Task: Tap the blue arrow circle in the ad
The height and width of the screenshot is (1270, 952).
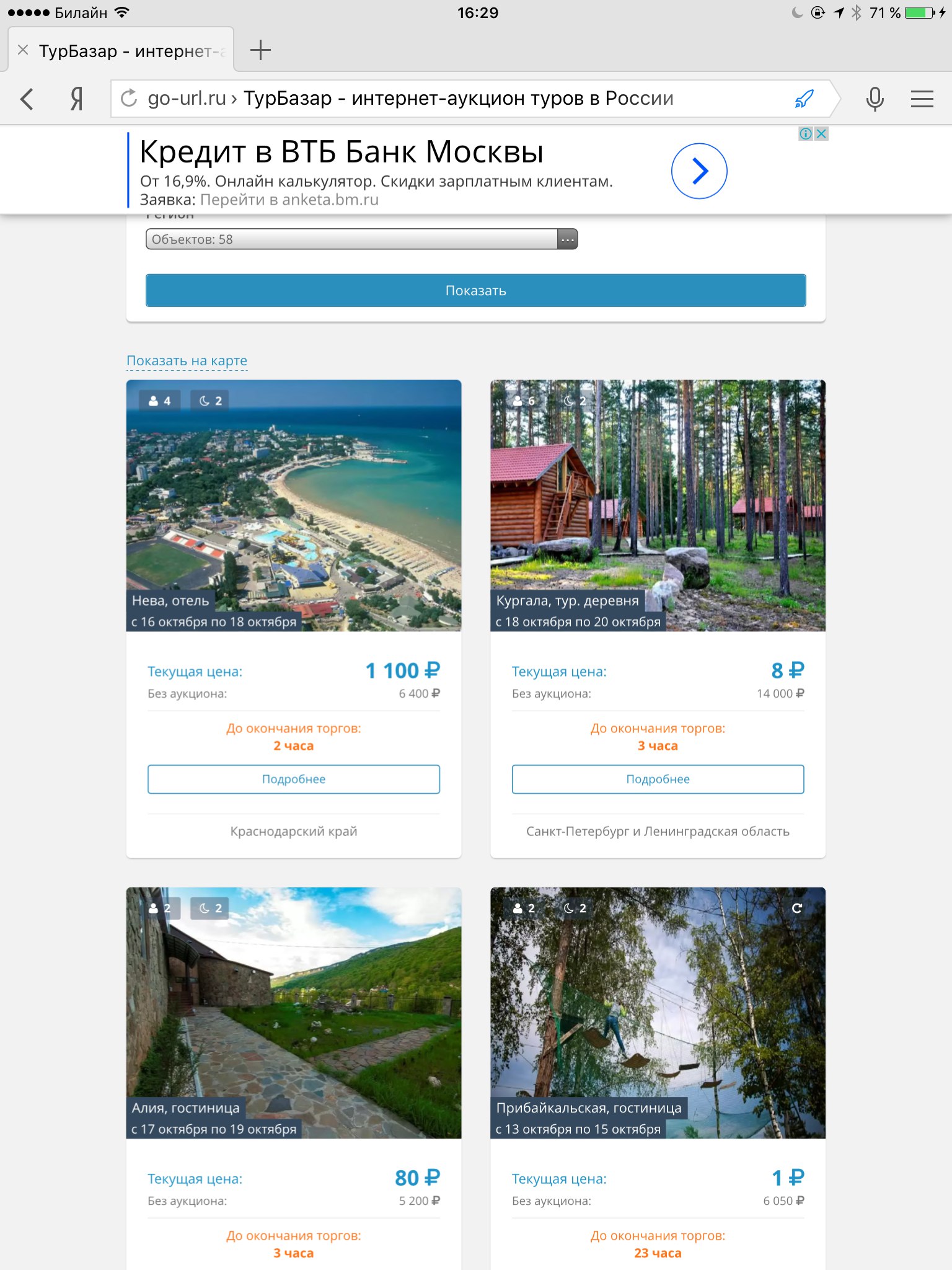Action: click(699, 171)
